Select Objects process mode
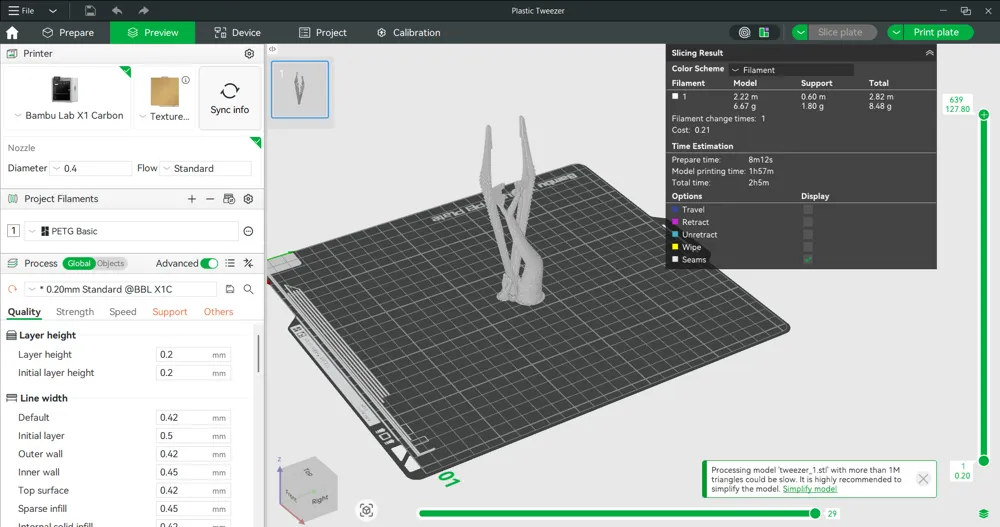The width and height of the screenshot is (1000, 527). tap(111, 264)
